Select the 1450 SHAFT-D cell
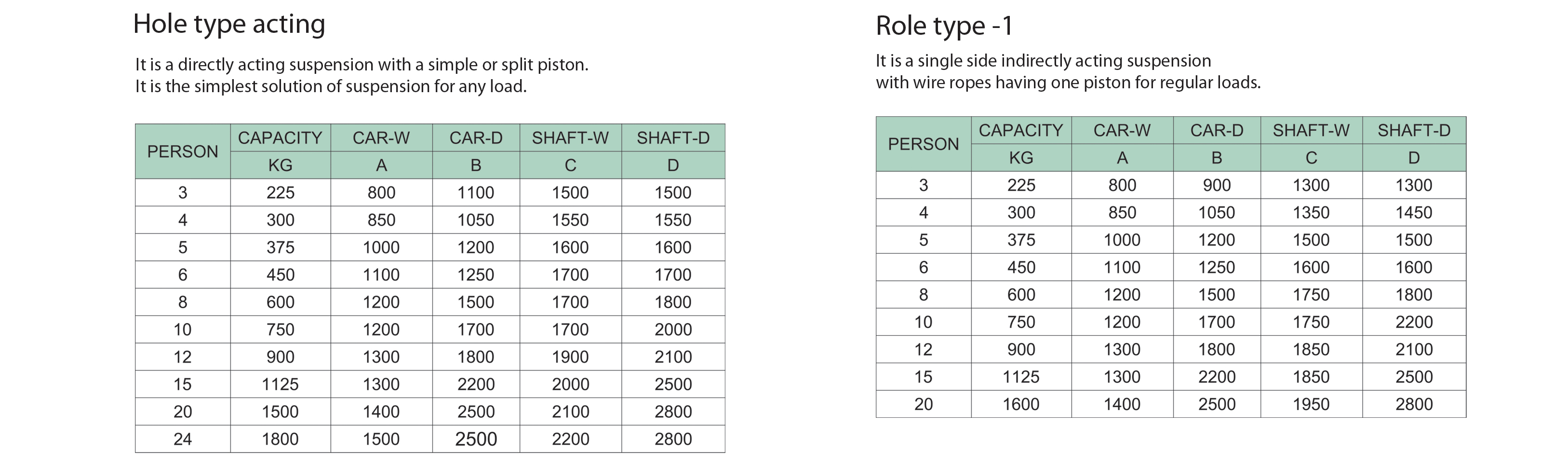 pyautogui.click(x=1413, y=213)
